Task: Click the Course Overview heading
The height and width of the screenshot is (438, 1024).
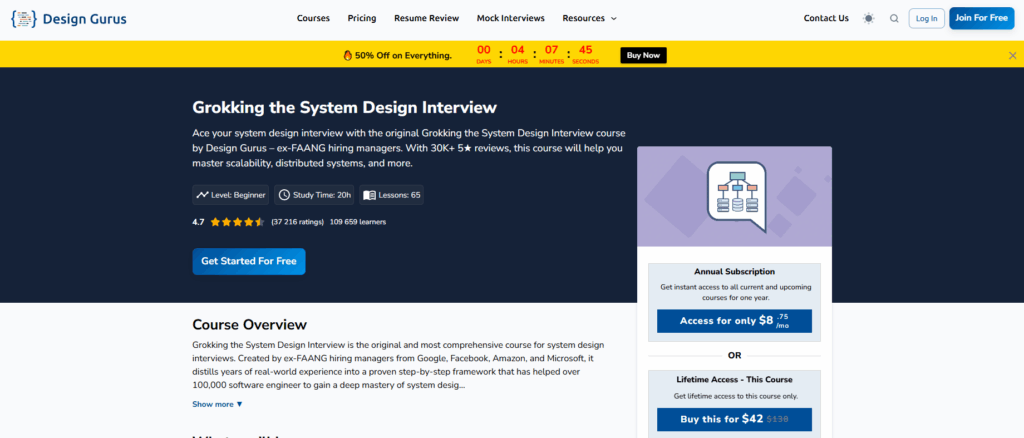Action: [249, 324]
